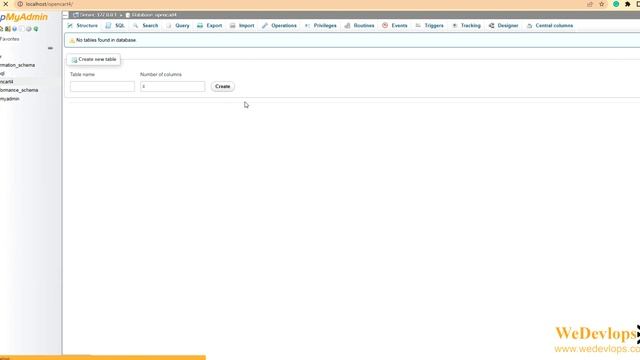Select the opencart4 database in sidebar
This screenshot has height=360, width=640.
point(7,82)
